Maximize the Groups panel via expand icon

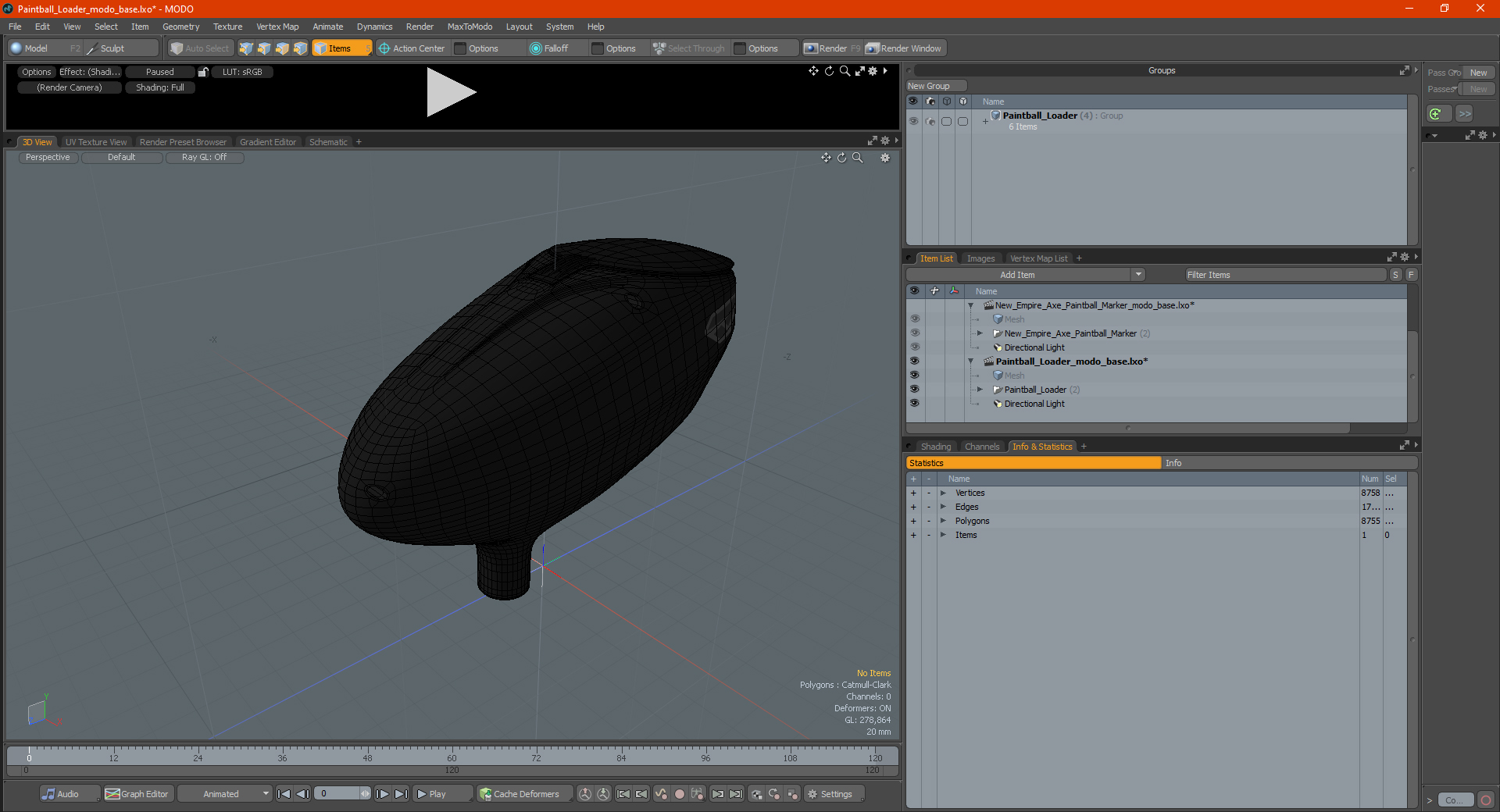tap(1404, 70)
